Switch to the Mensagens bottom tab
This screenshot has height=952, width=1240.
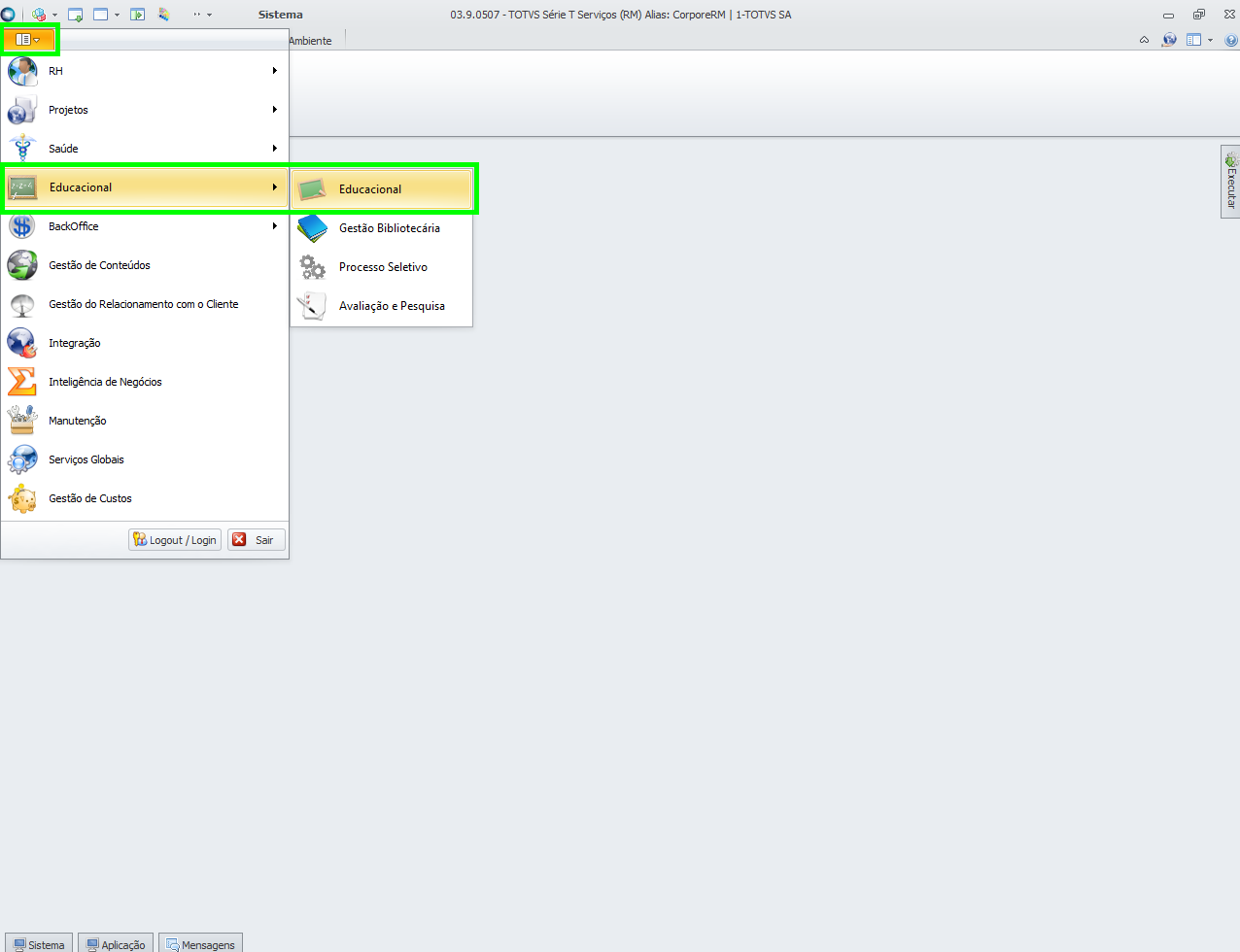pyautogui.click(x=200, y=943)
